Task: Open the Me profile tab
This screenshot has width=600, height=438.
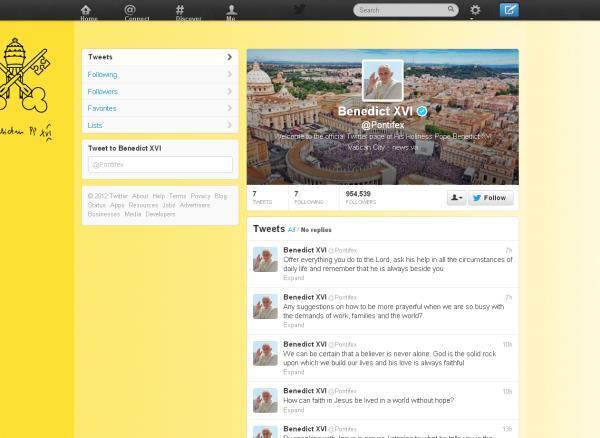Action: [231, 12]
